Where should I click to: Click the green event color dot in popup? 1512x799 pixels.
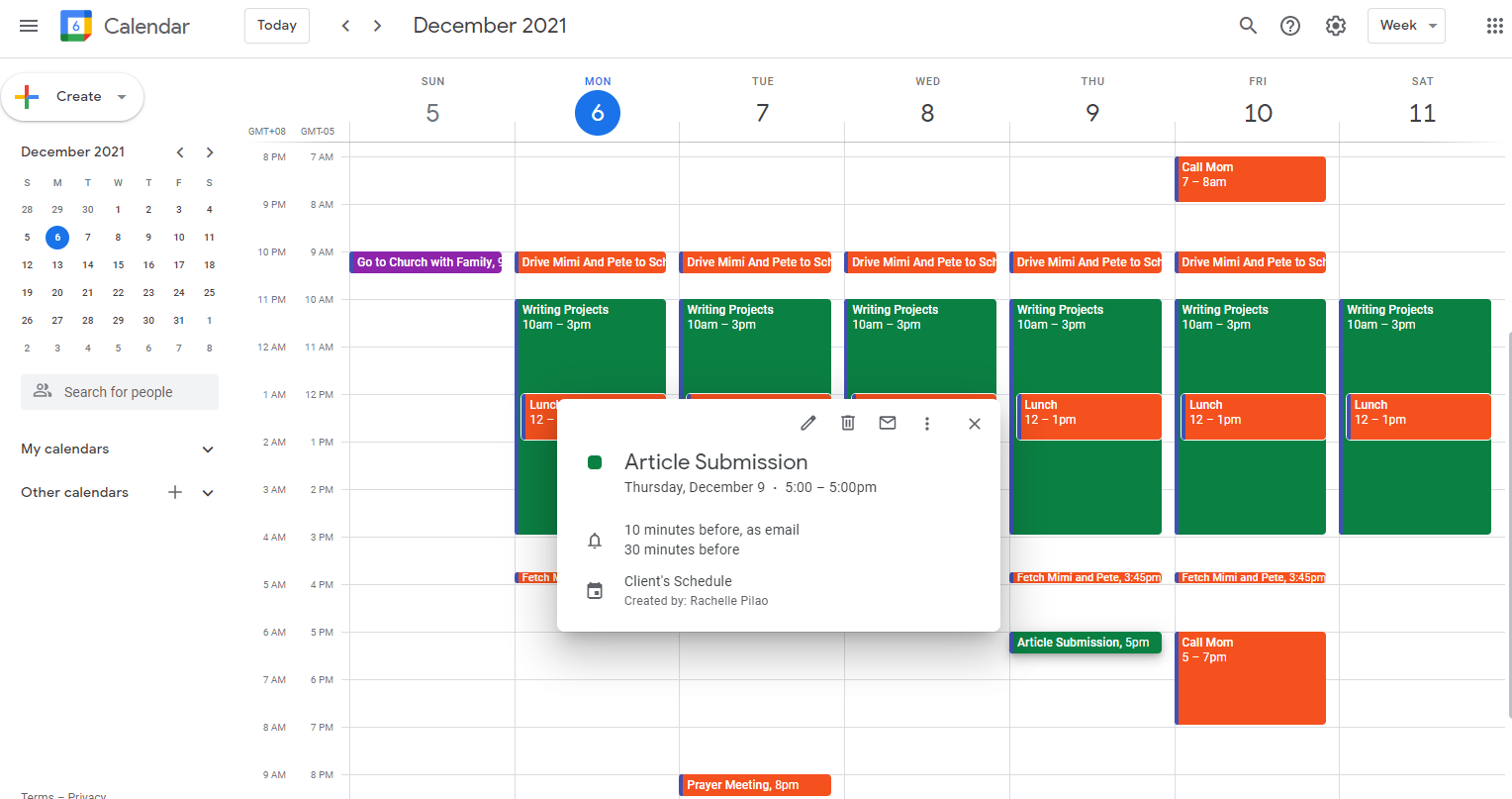(x=595, y=462)
